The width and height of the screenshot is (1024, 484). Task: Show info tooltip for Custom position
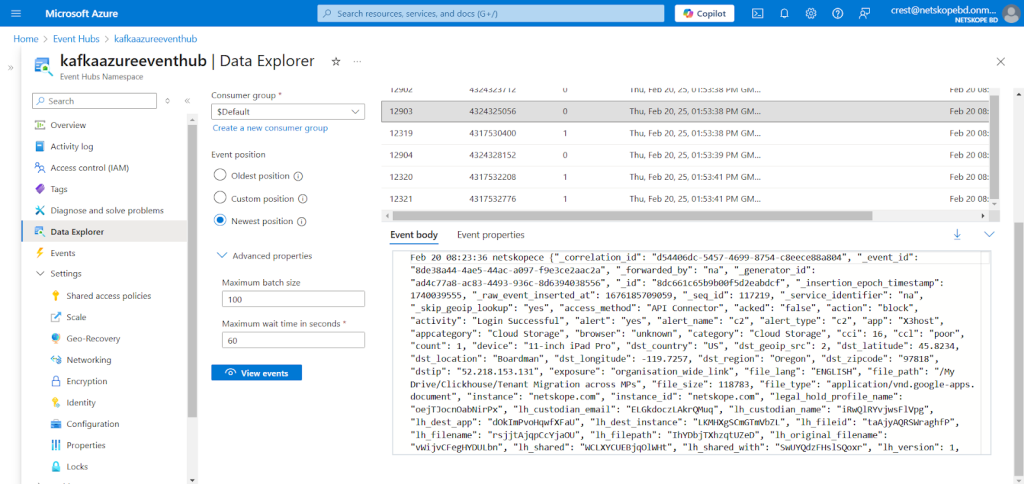pyautogui.click(x=302, y=199)
